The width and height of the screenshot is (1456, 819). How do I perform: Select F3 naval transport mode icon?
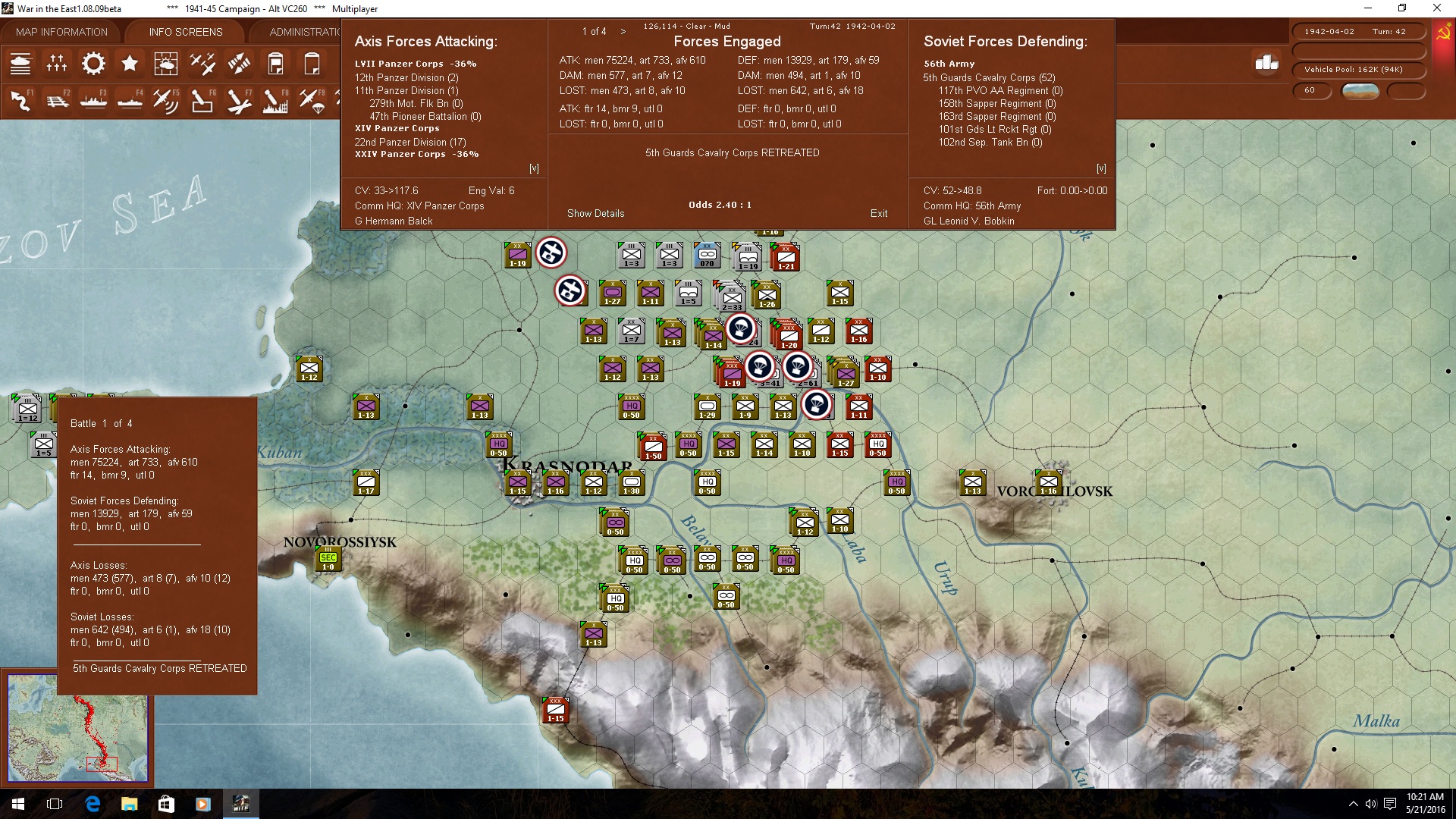[94, 100]
